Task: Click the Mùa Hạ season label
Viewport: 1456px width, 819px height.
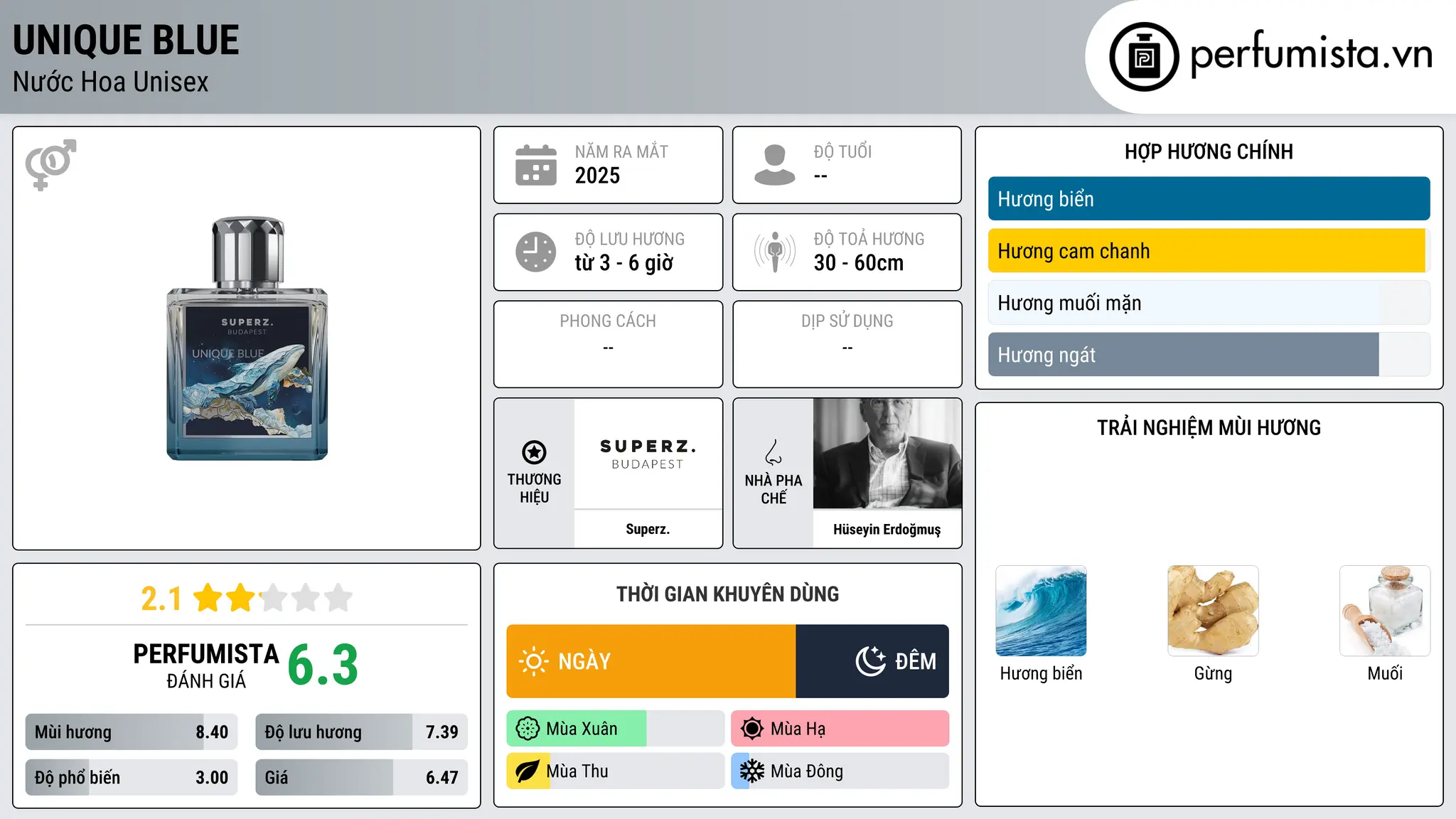Action: click(798, 729)
